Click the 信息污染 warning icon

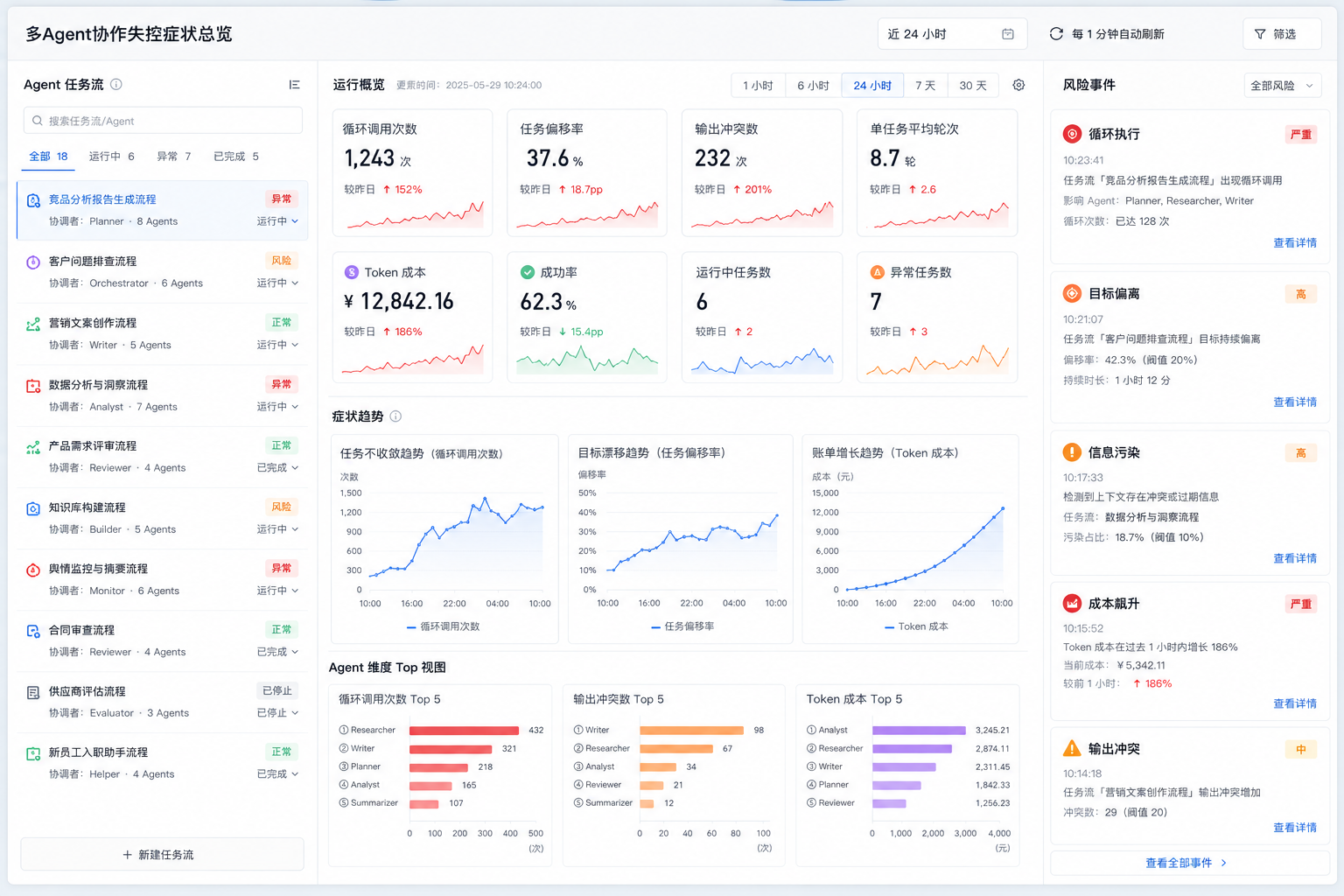pyautogui.click(x=1072, y=452)
